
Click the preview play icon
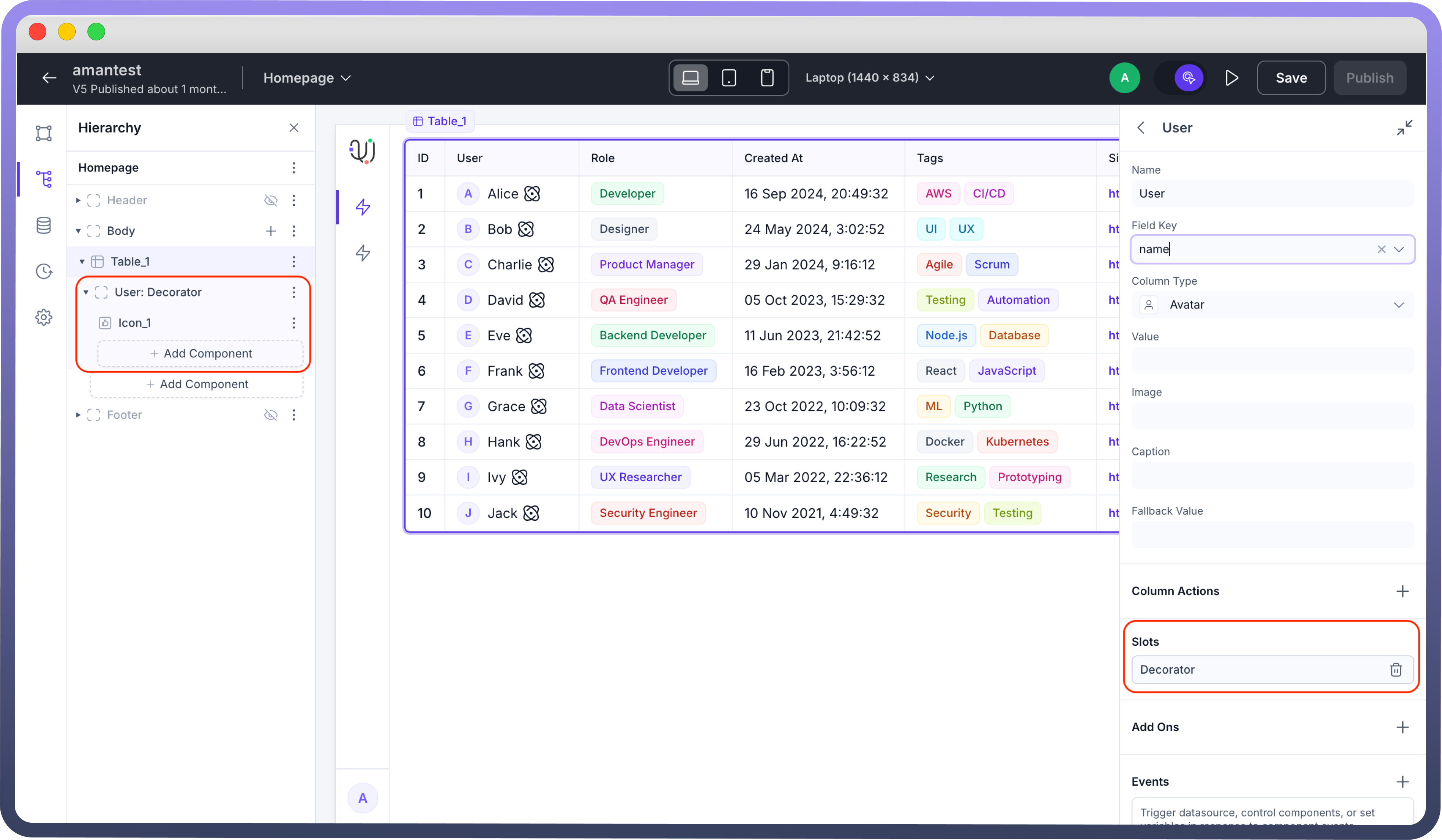coord(1231,78)
